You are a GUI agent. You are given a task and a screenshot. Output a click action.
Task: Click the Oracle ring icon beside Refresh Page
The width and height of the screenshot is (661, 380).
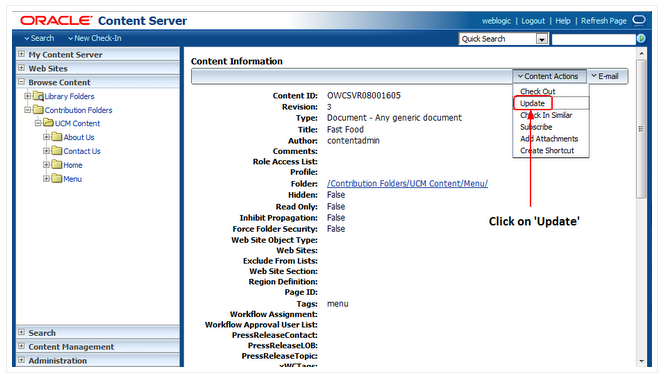point(639,20)
